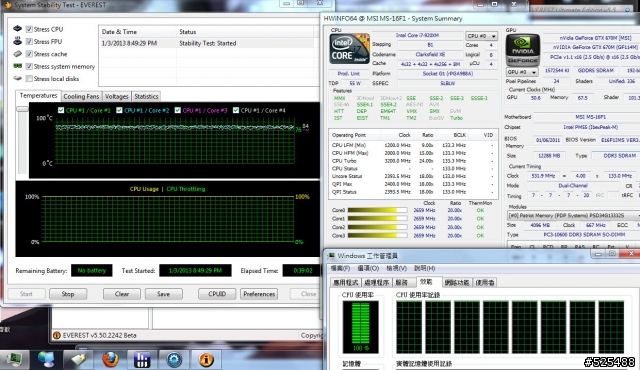This screenshot has width=640, height=370.
Task: Click the FPU icon beside Stress FPU
Action: (x=17, y=41)
